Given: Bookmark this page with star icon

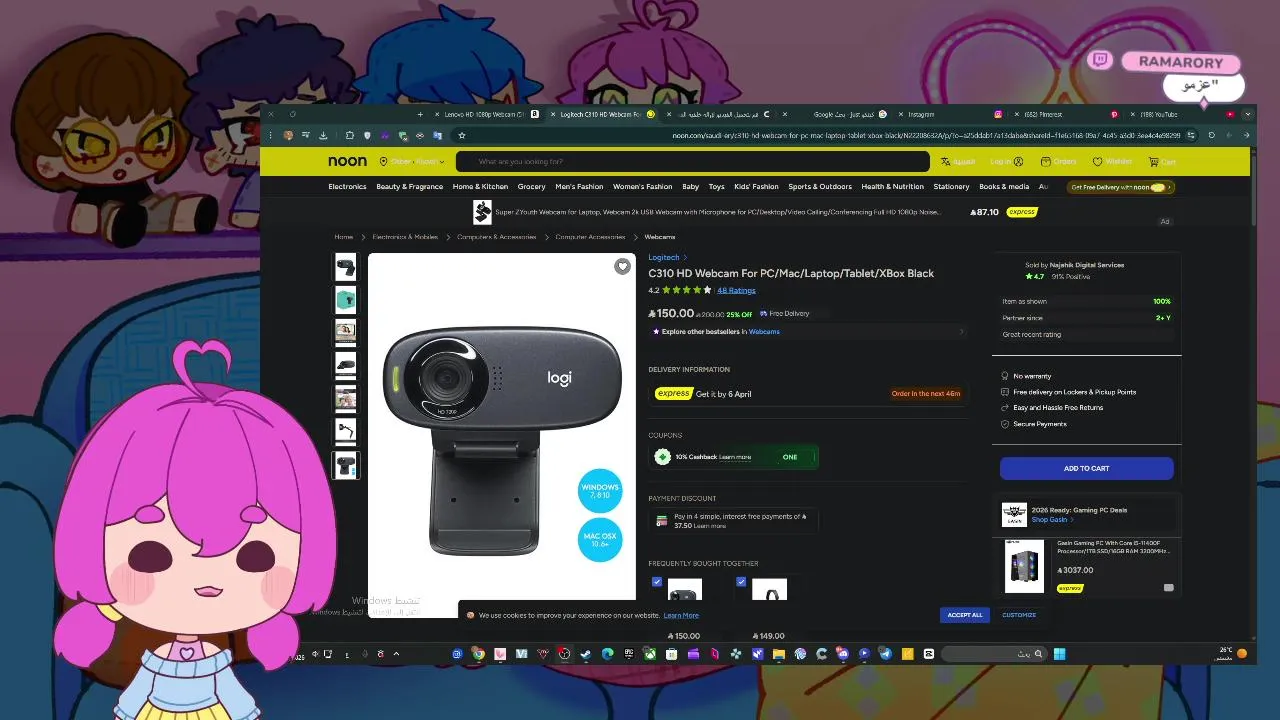Looking at the screenshot, I should (x=462, y=135).
